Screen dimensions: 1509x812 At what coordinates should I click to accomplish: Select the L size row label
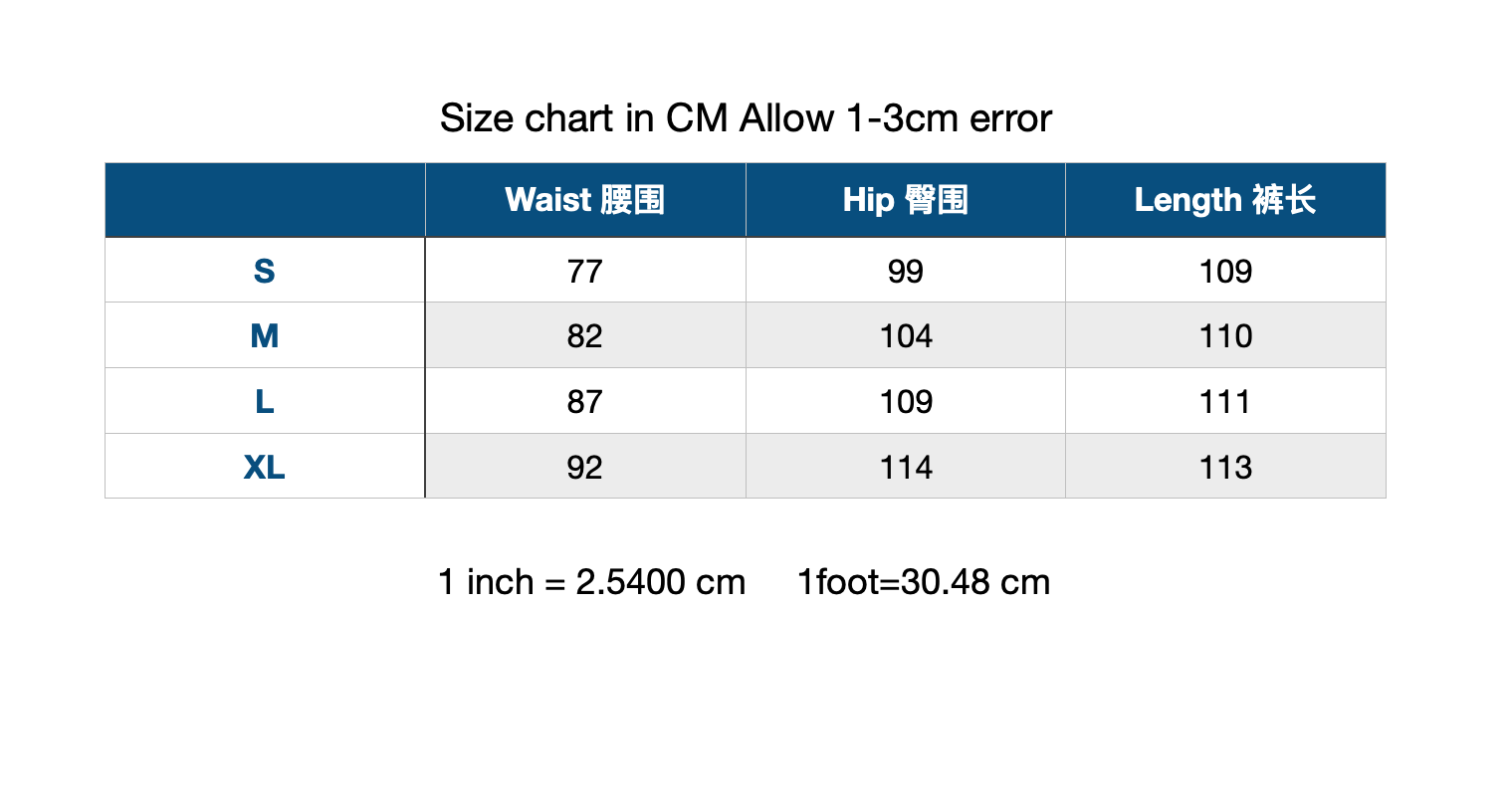[264, 402]
